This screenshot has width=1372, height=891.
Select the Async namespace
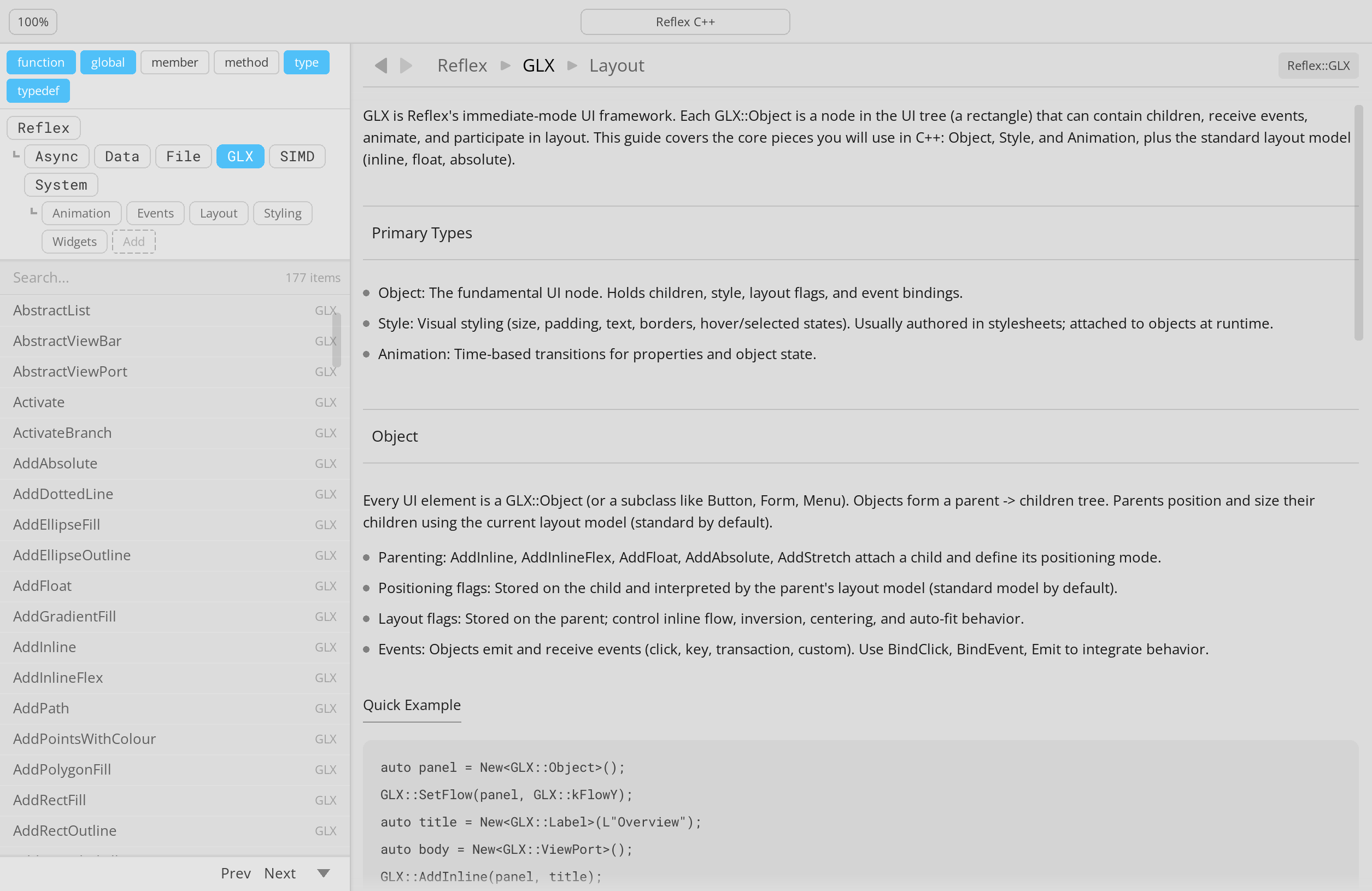click(56, 156)
